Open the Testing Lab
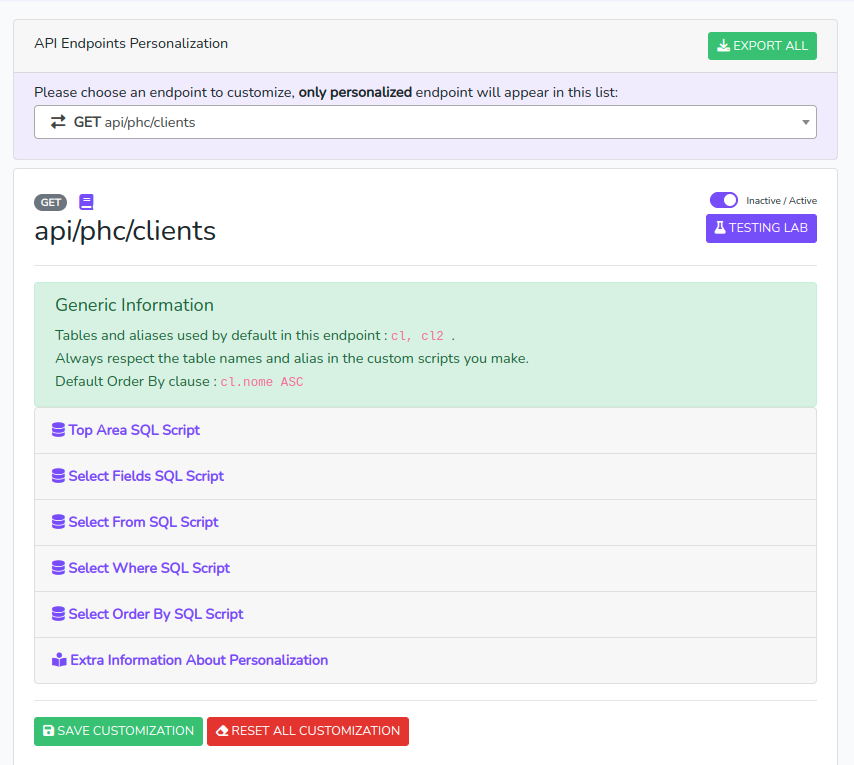This screenshot has width=854, height=765. (x=761, y=228)
